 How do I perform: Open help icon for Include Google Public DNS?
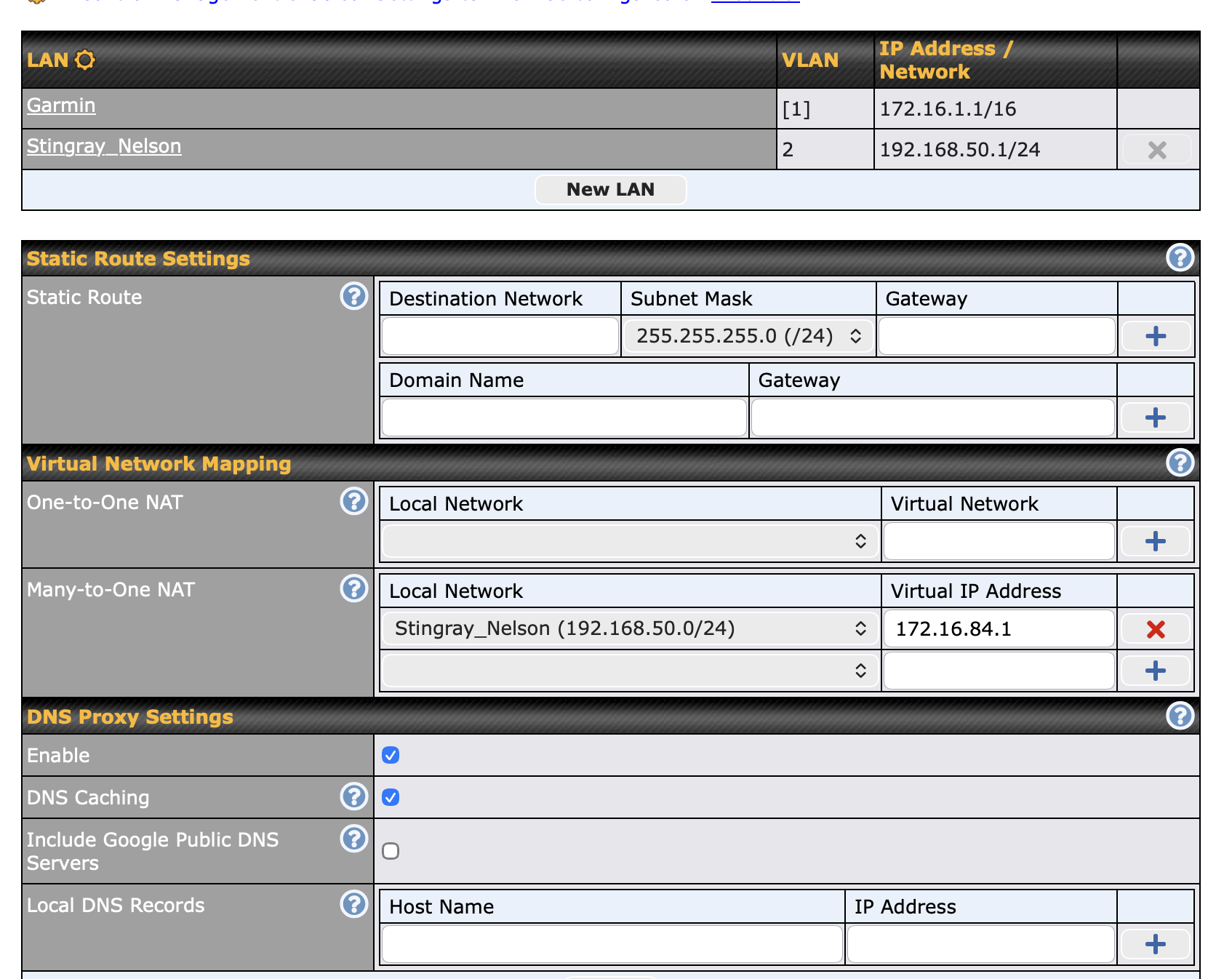click(x=354, y=839)
